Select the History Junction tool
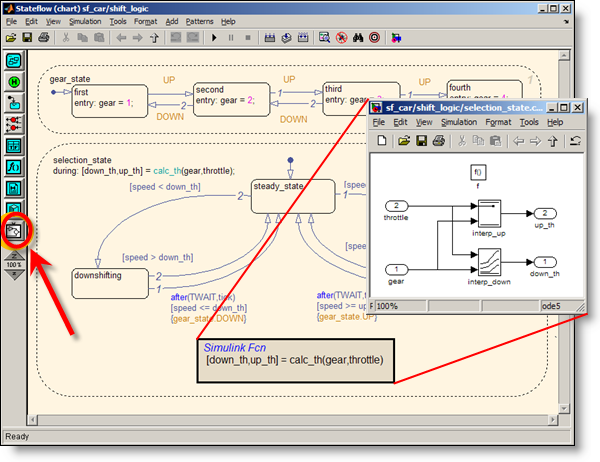Image resolution: width=600 pixels, height=462 pixels. pos(15,82)
